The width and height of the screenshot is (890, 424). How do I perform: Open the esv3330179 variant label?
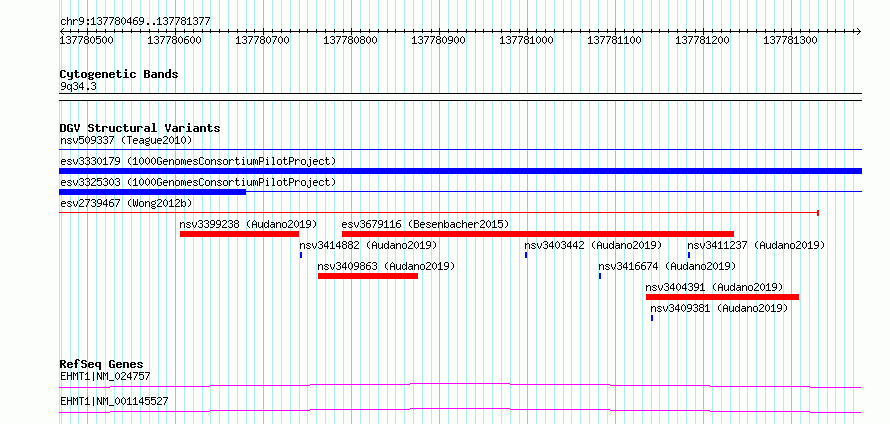coord(198,161)
